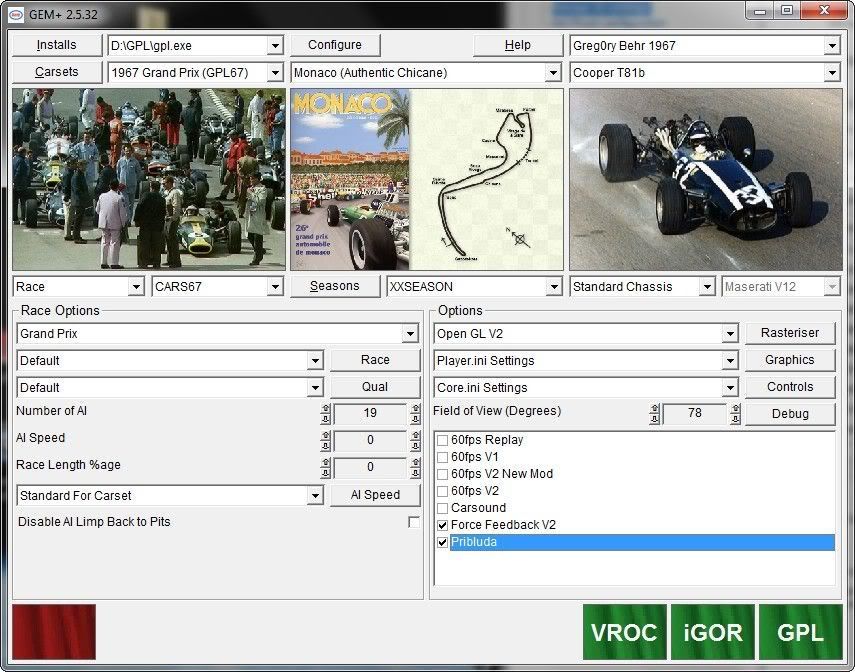
Task: Expand the Open GL V2 rasteriser dropdown
Action: coord(730,333)
